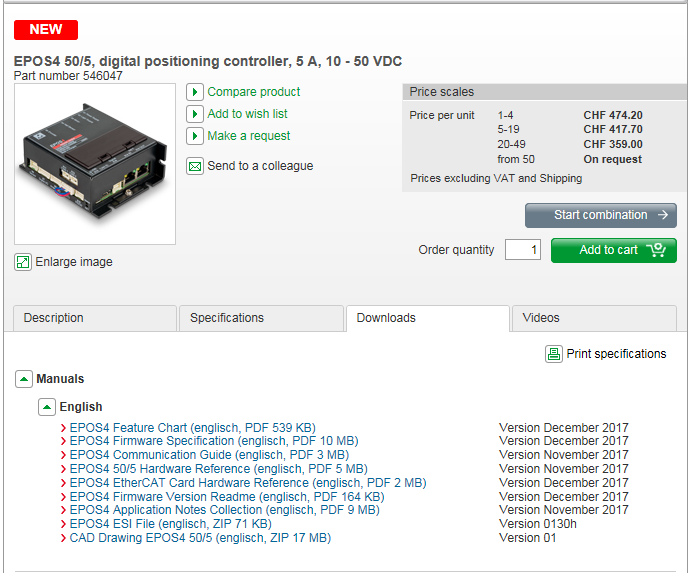Click the price CHF 474.20
This screenshot has width=688, height=573.
(x=613, y=115)
